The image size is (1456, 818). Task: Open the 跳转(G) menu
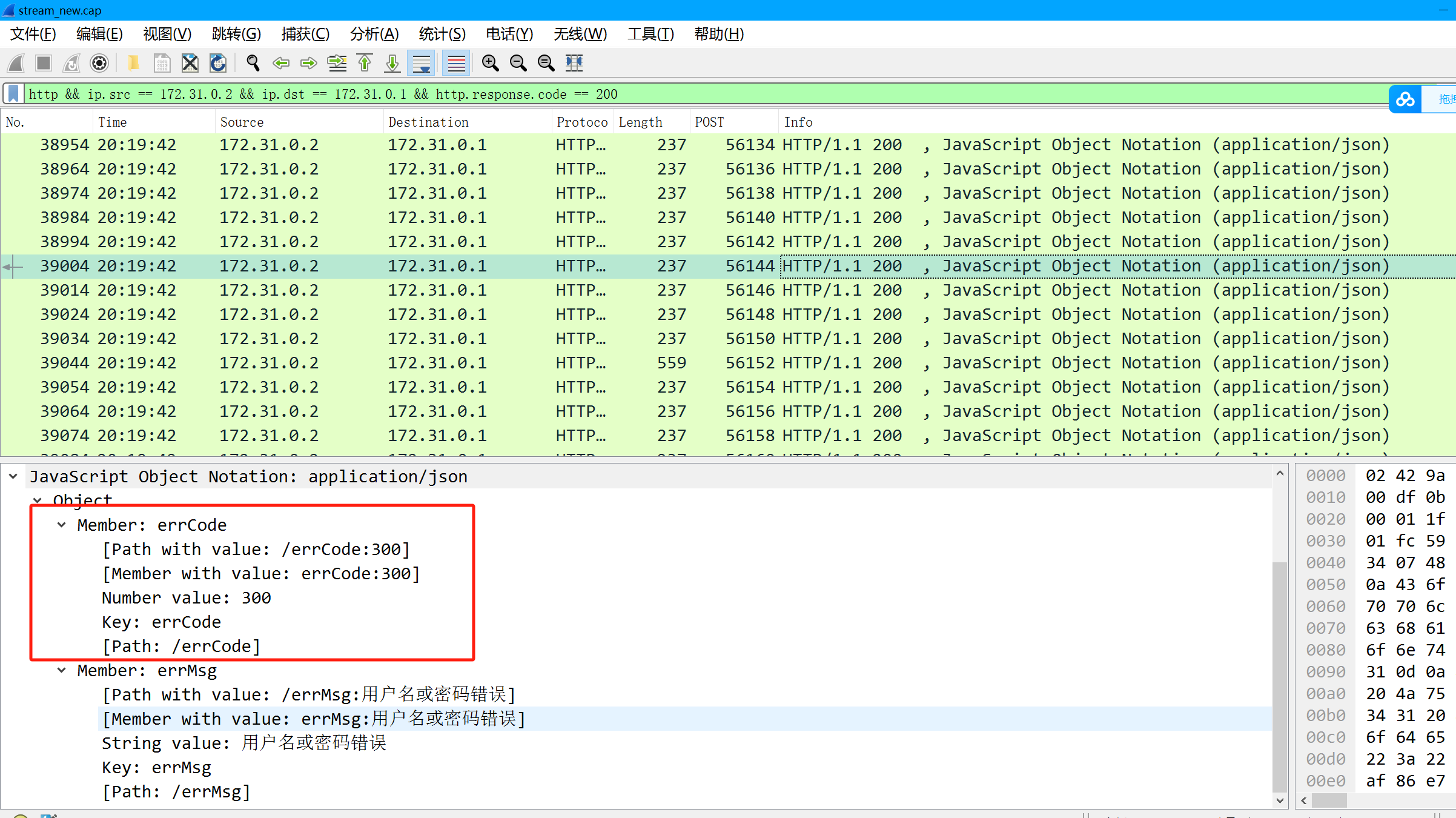tap(237, 34)
